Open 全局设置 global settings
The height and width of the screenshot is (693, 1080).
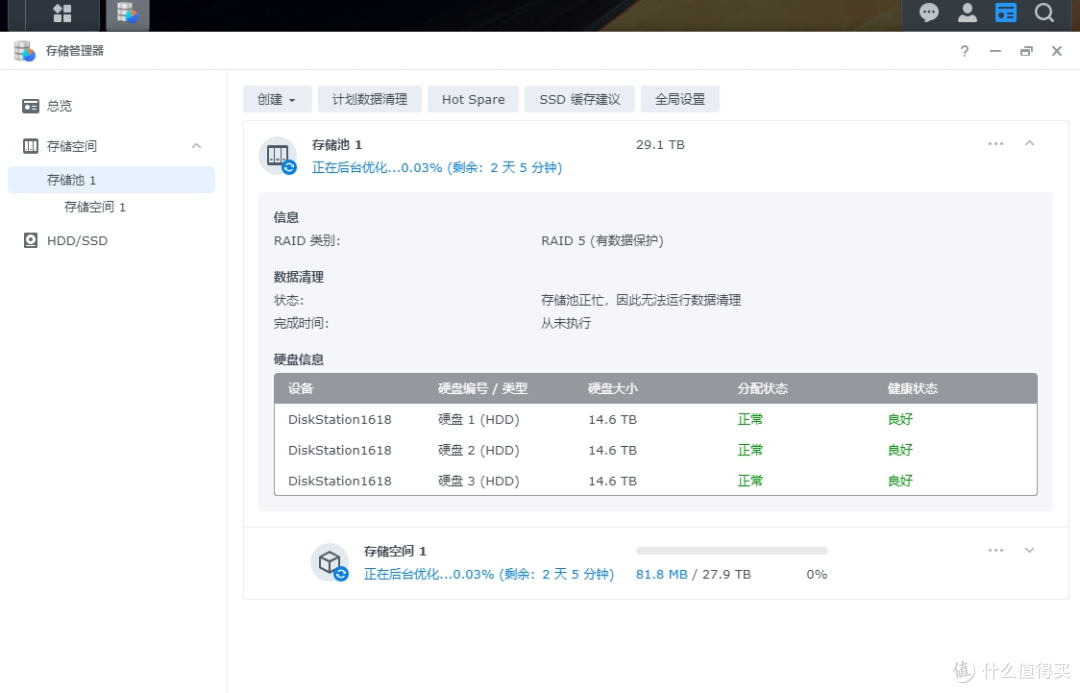click(x=680, y=99)
